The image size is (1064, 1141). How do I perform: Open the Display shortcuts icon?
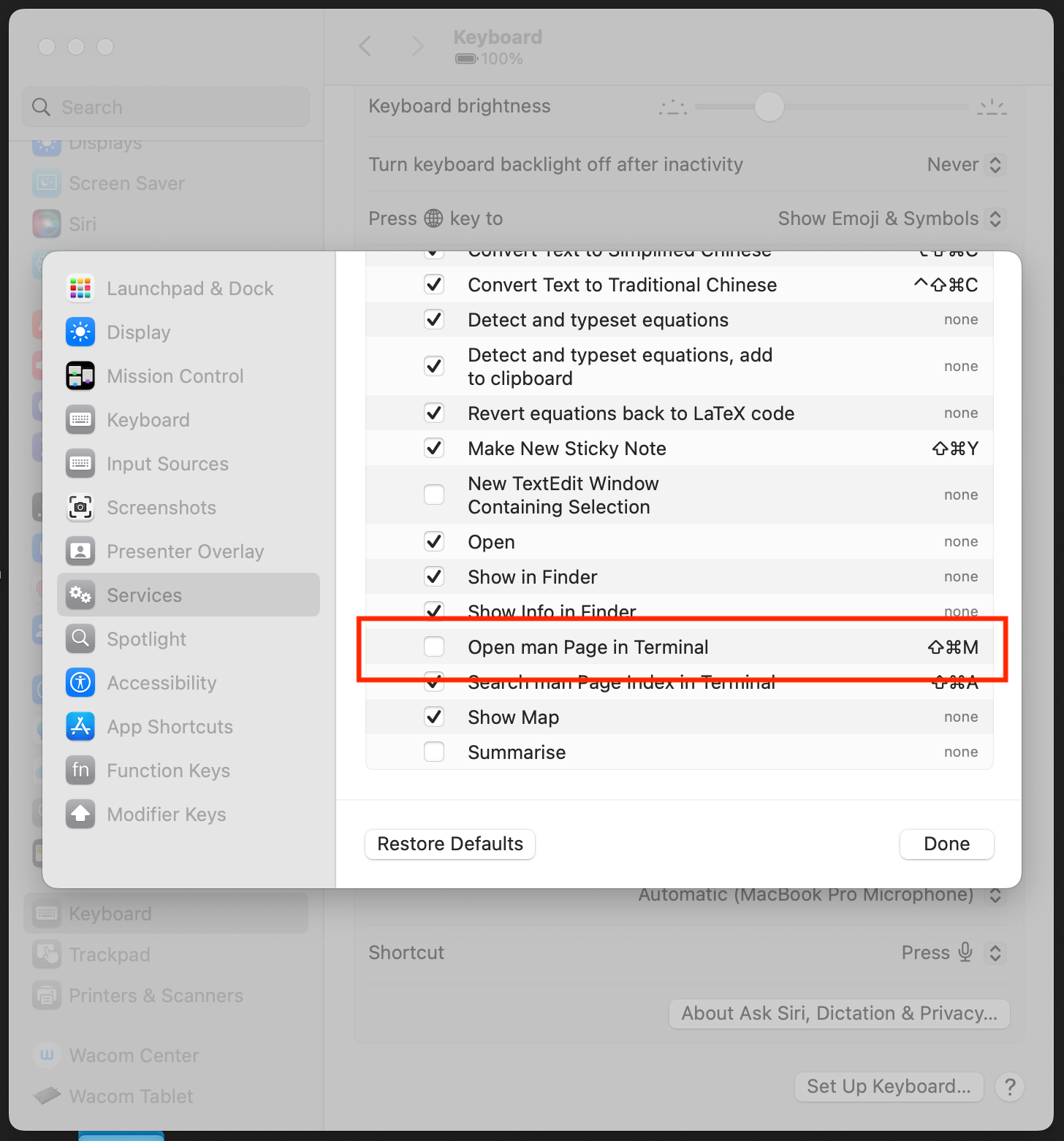[x=80, y=332]
